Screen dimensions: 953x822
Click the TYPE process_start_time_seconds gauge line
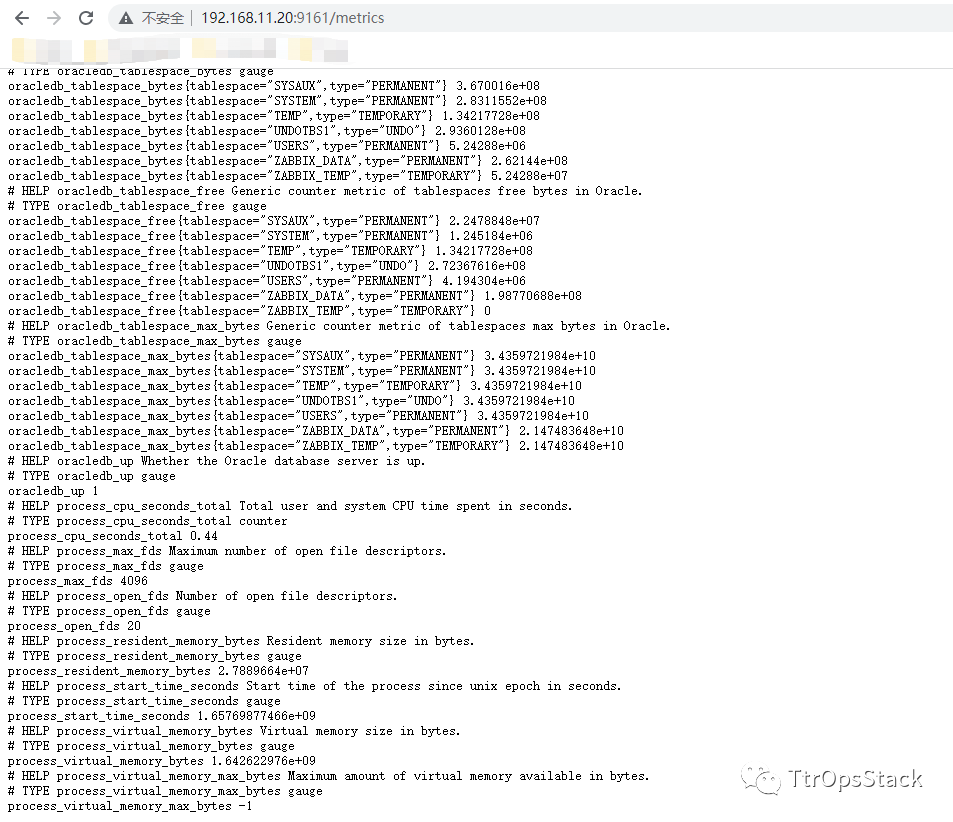(144, 701)
